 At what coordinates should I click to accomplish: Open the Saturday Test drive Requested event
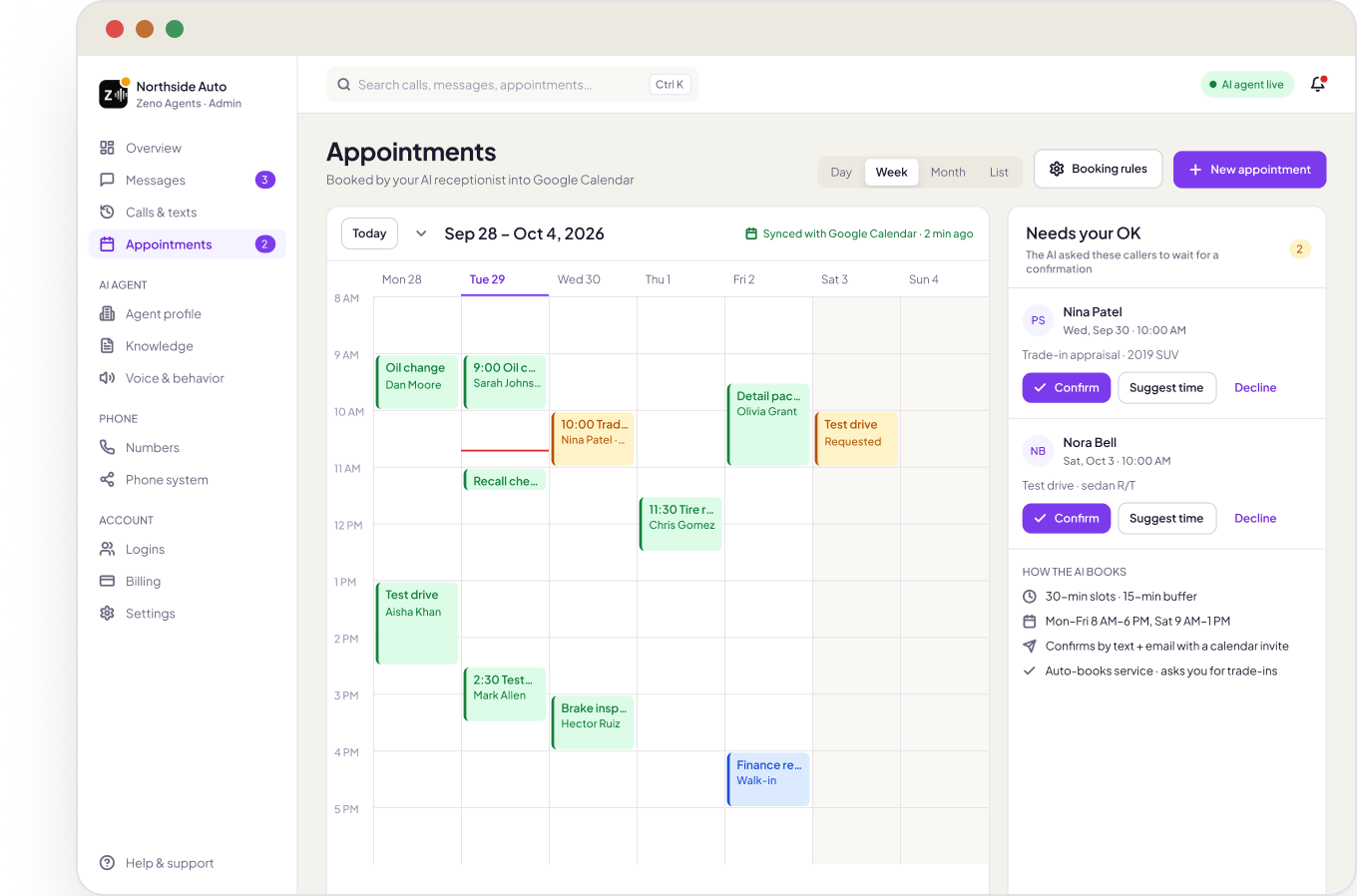[x=856, y=439]
